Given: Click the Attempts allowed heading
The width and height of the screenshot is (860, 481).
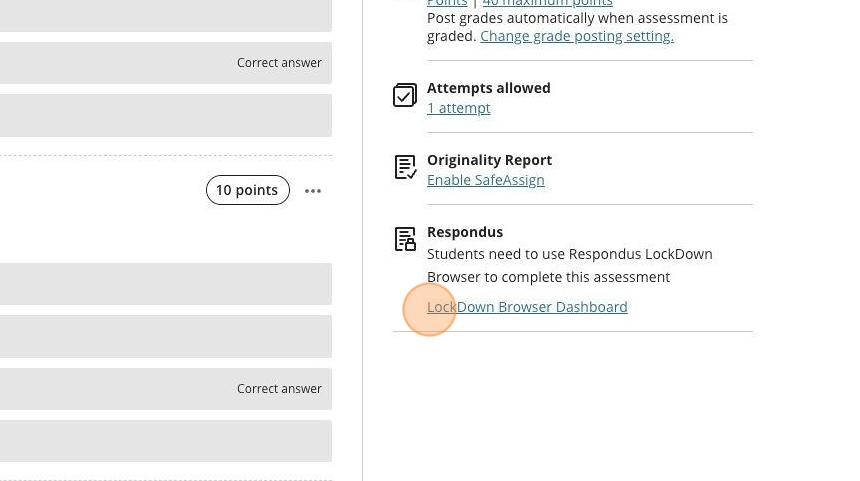Looking at the screenshot, I should pos(488,88).
